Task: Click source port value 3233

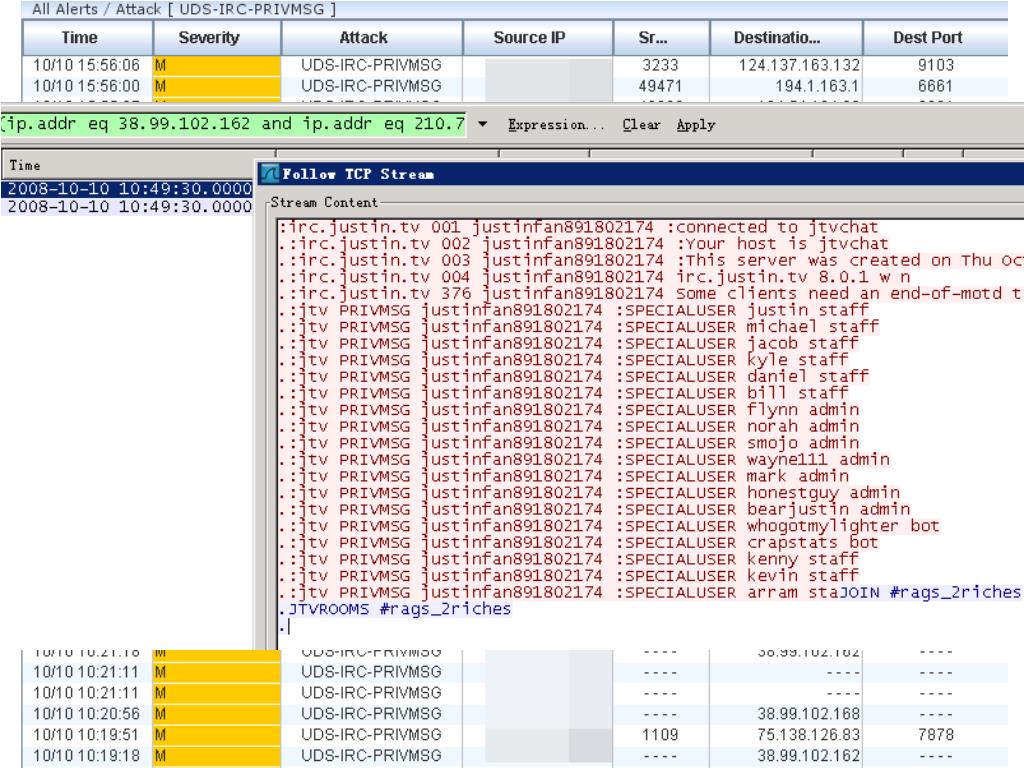Action: point(660,65)
